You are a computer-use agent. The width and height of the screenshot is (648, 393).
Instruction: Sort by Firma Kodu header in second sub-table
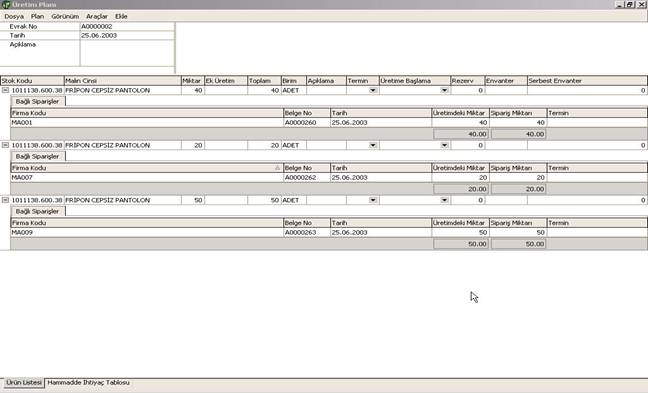(x=147, y=168)
